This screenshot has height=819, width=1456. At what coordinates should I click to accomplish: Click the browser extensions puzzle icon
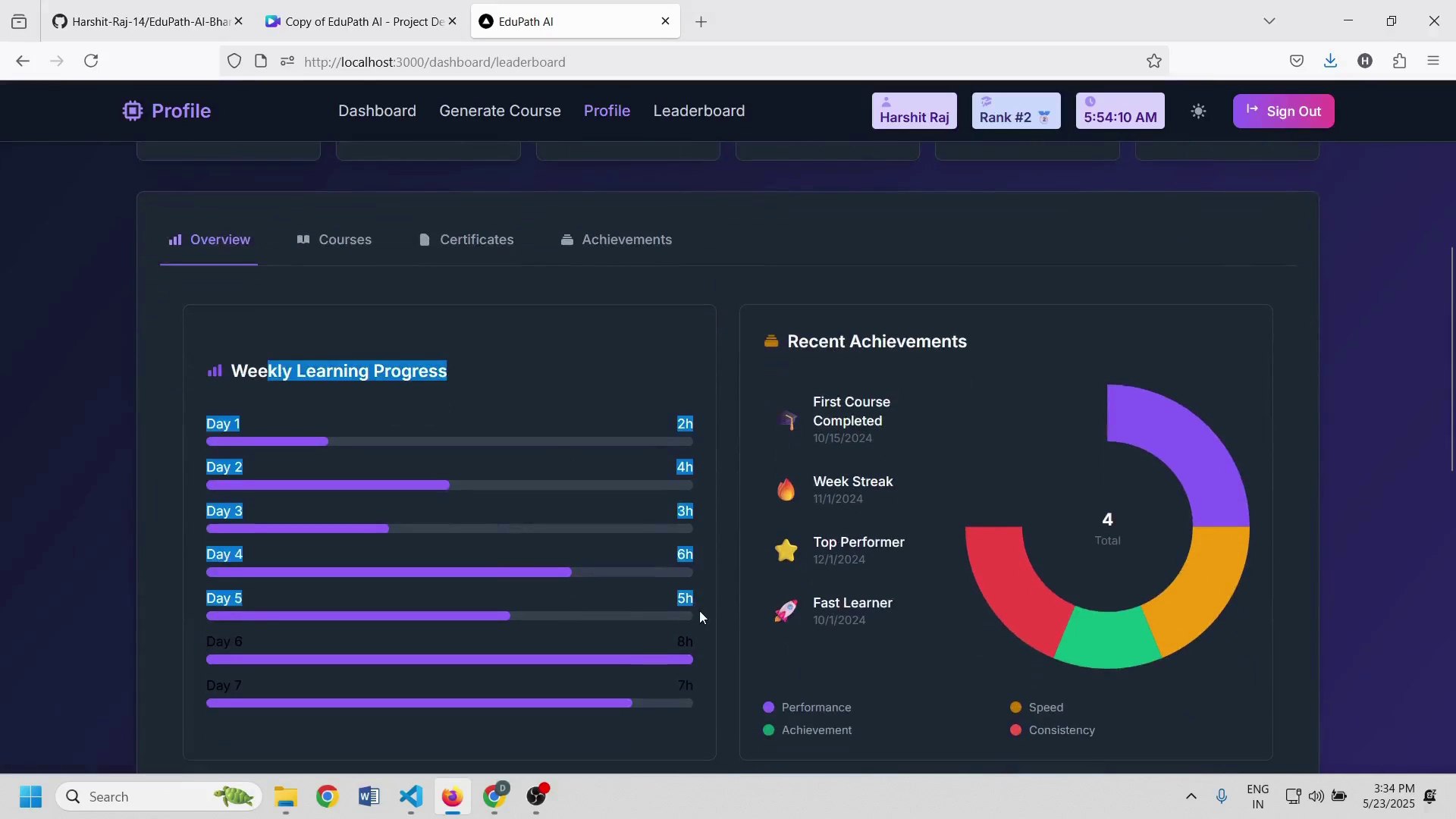coord(1400,61)
